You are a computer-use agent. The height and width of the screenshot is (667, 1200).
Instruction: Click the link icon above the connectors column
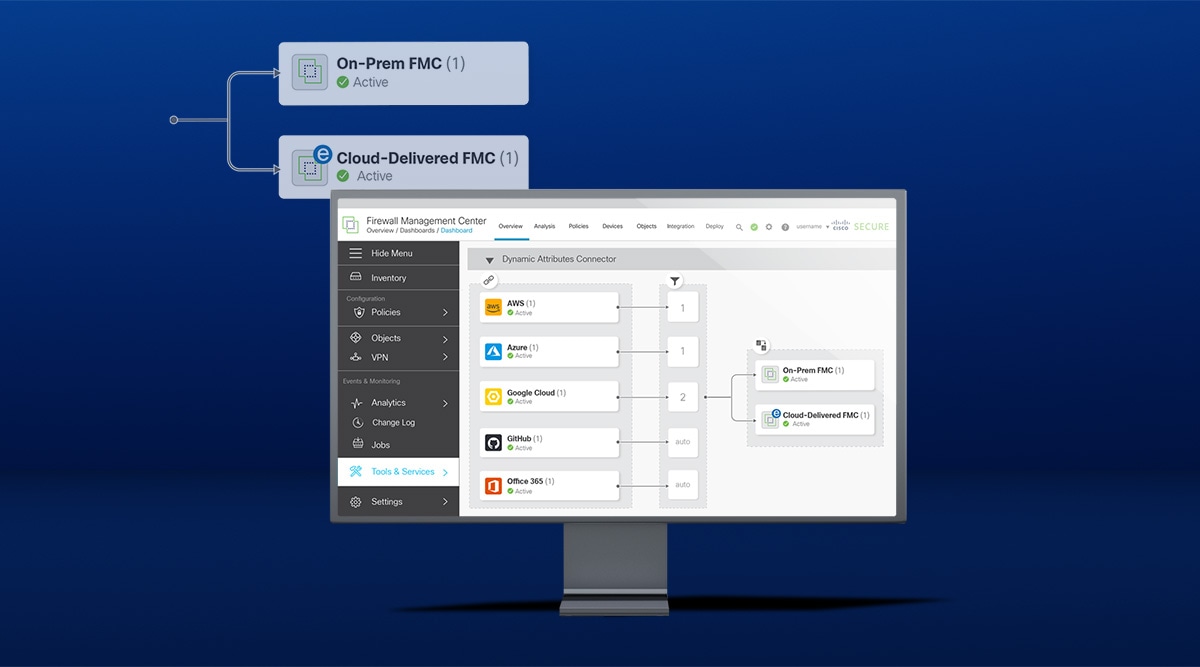(x=489, y=280)
